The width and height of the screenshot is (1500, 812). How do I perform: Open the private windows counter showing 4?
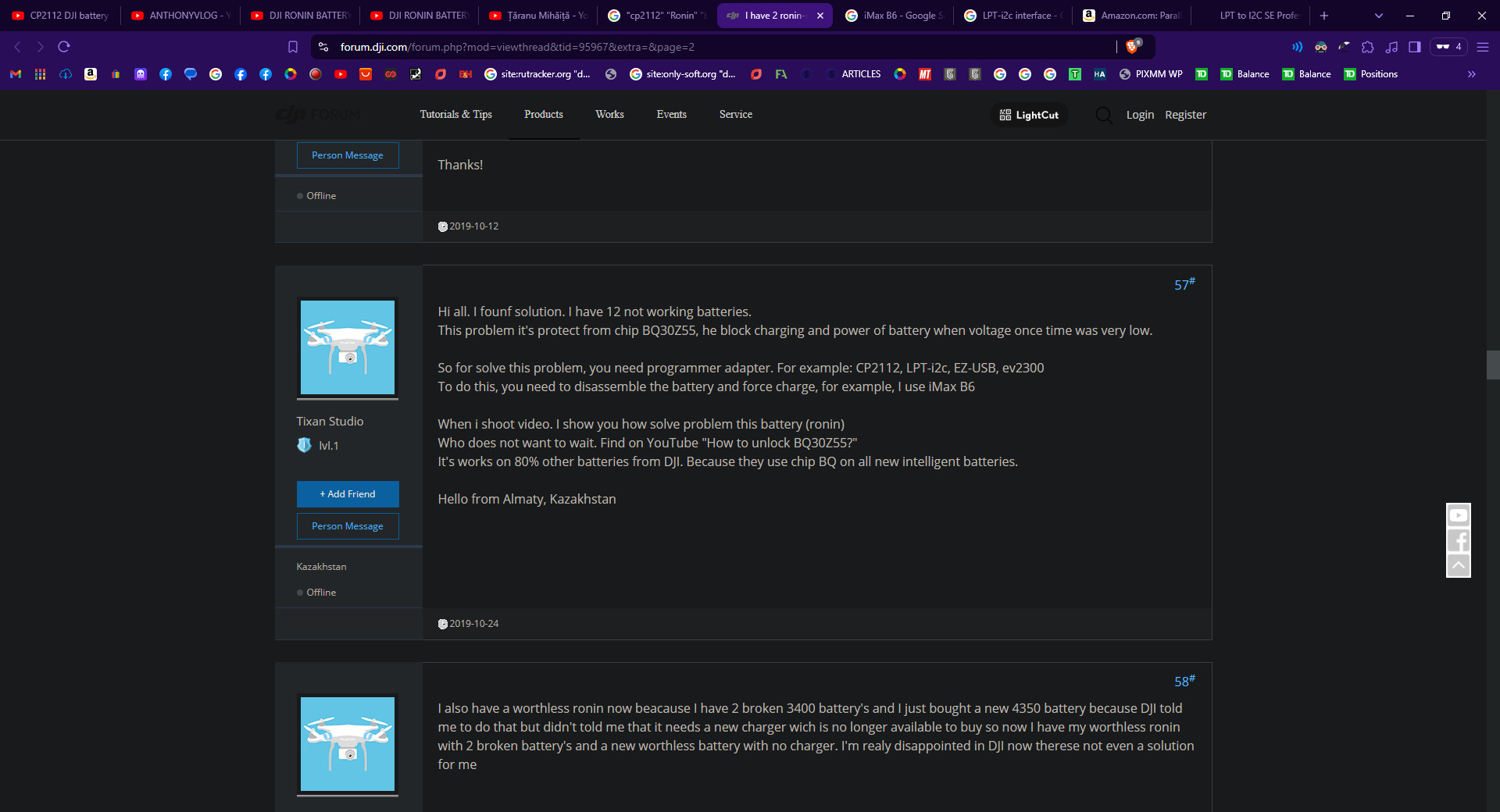(x=1448, y=47)
